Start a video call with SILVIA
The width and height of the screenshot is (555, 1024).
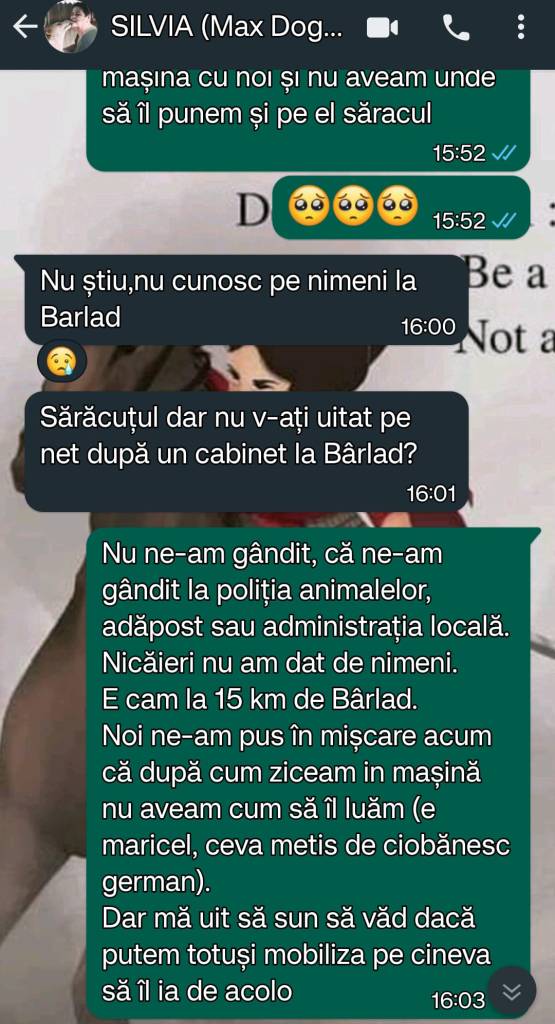point(382,27)
